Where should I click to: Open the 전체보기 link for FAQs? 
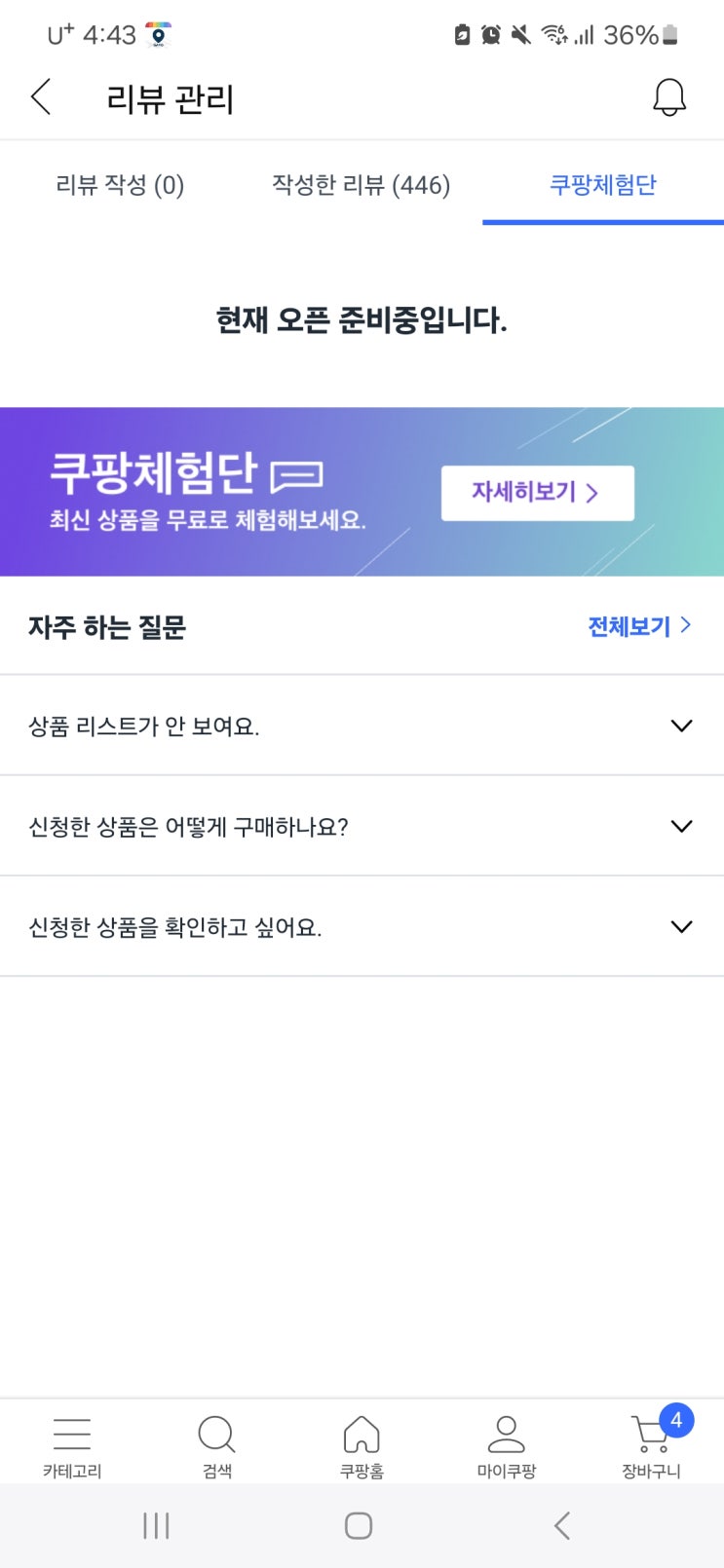click(x=639, y=626)
